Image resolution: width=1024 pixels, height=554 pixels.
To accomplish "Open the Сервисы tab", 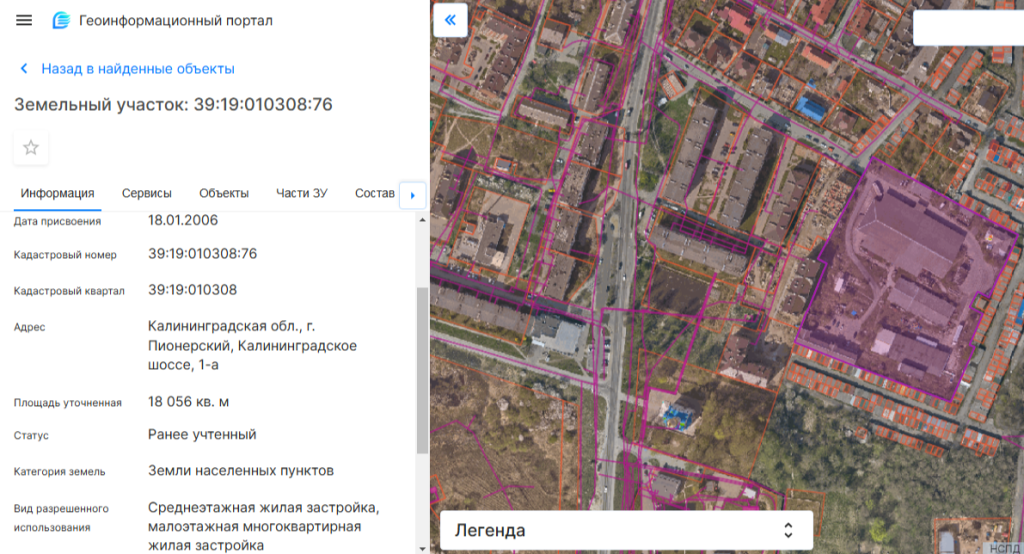I will [x=146, y=193].
